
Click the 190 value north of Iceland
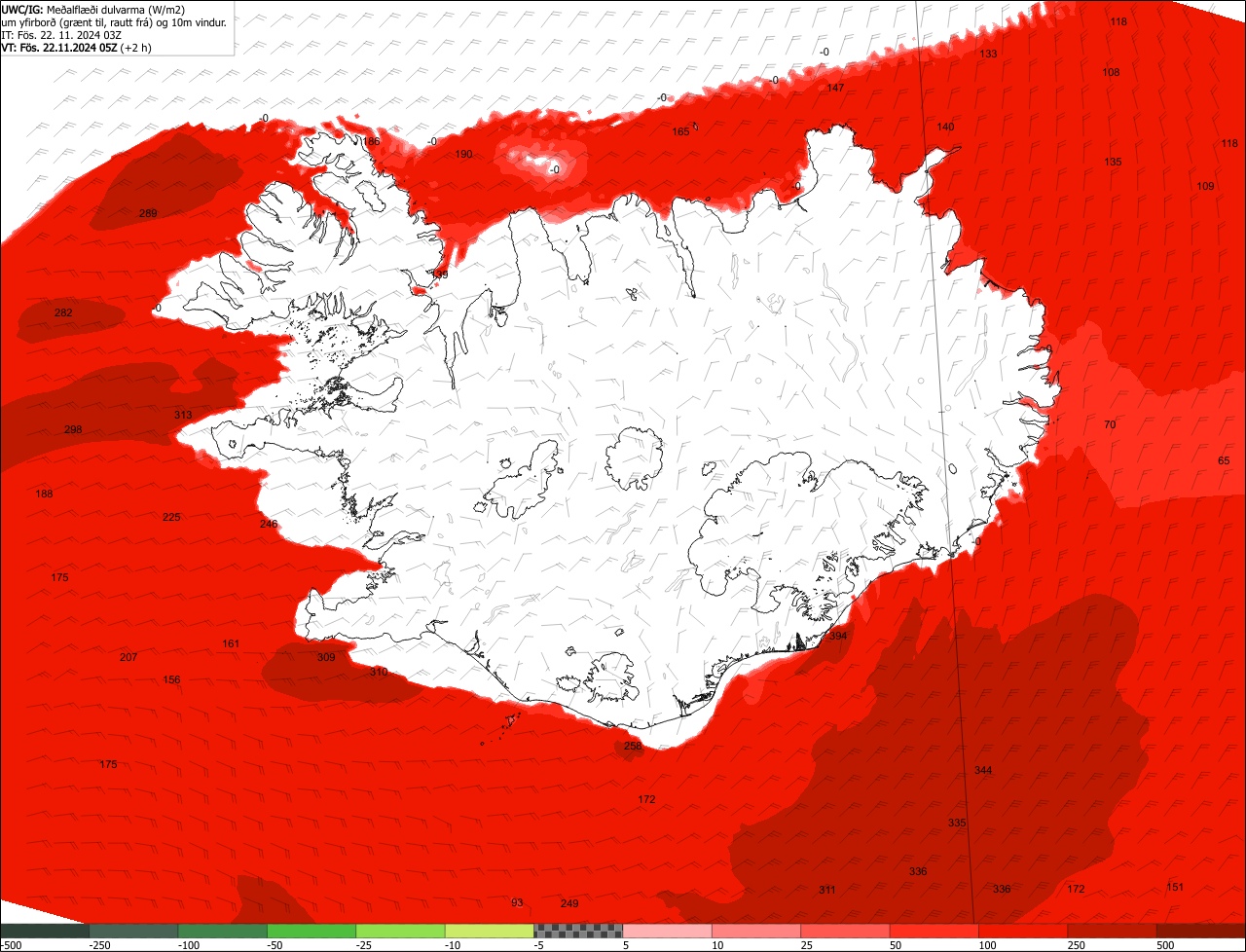click(x=463, y=154)
